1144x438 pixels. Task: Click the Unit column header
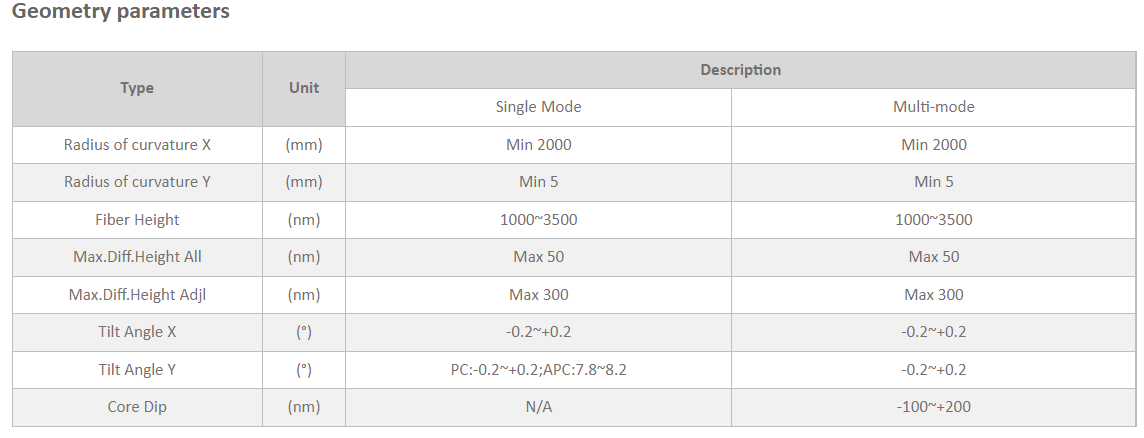point(304,88)
